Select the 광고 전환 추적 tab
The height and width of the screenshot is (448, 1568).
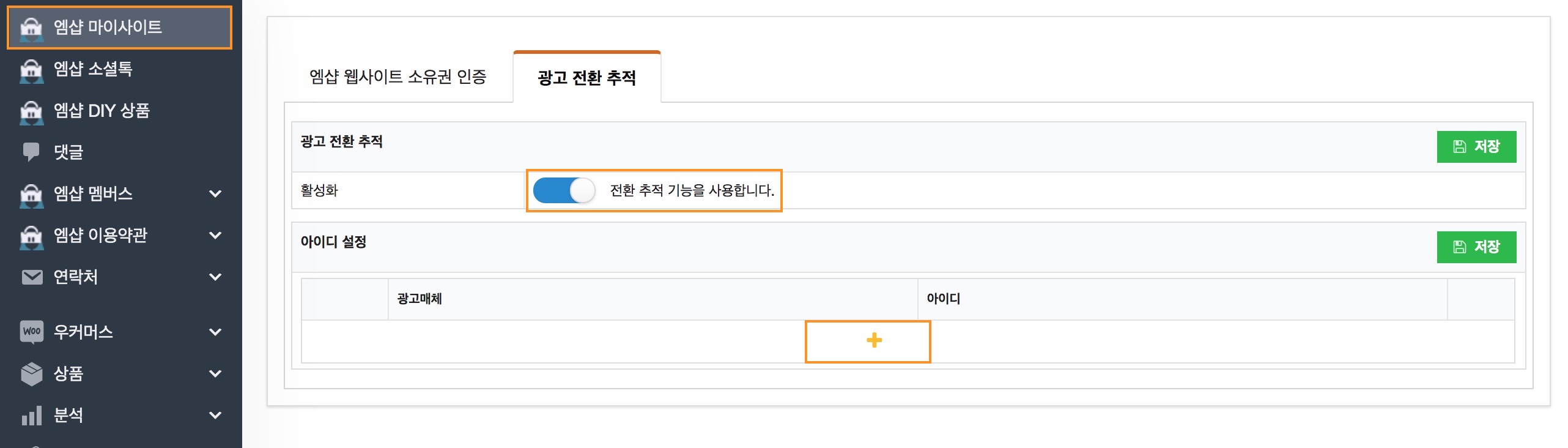[x=586, y=78]
